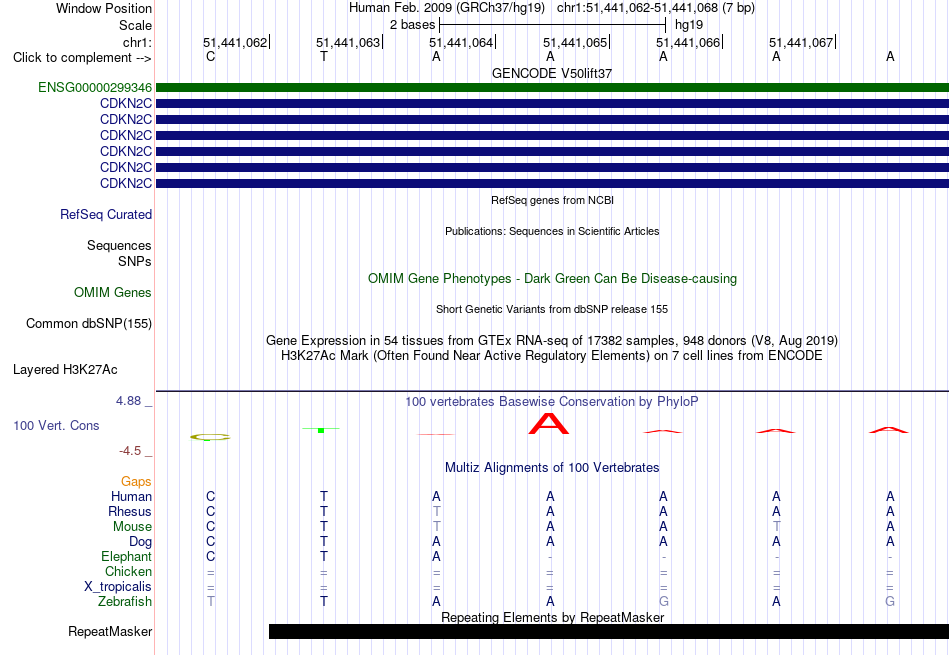Click the black RepeatMasker element bar
The width and height of the screenshot is (950, 655).
[x=609, y=631]
